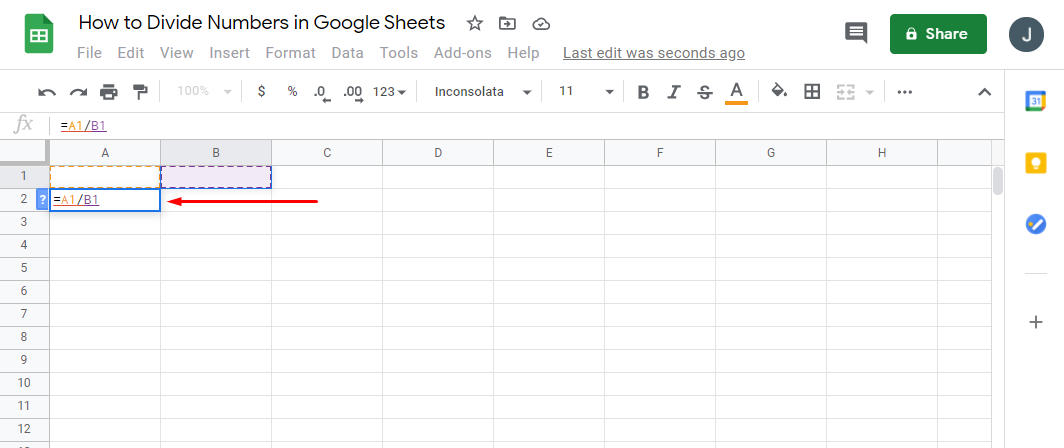Open the borders tool
This screenshot has width=1064, height=448.
[812, 92]
